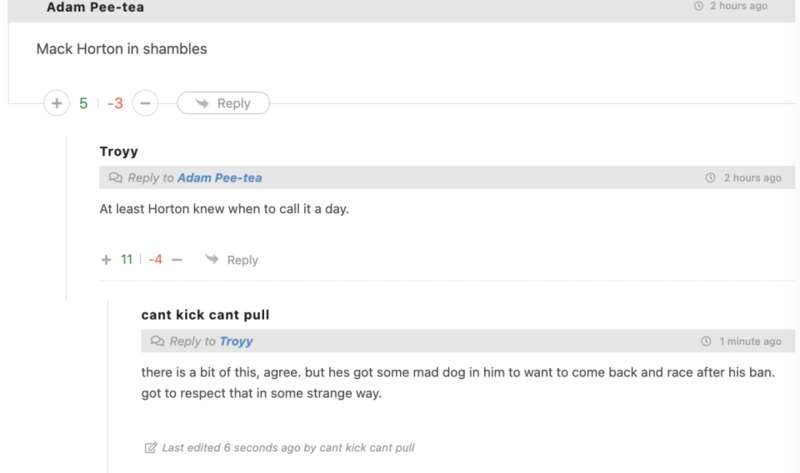Click the edit pencil icon beside Last edited
Viewport: 800px width, 473px height.
151,447
